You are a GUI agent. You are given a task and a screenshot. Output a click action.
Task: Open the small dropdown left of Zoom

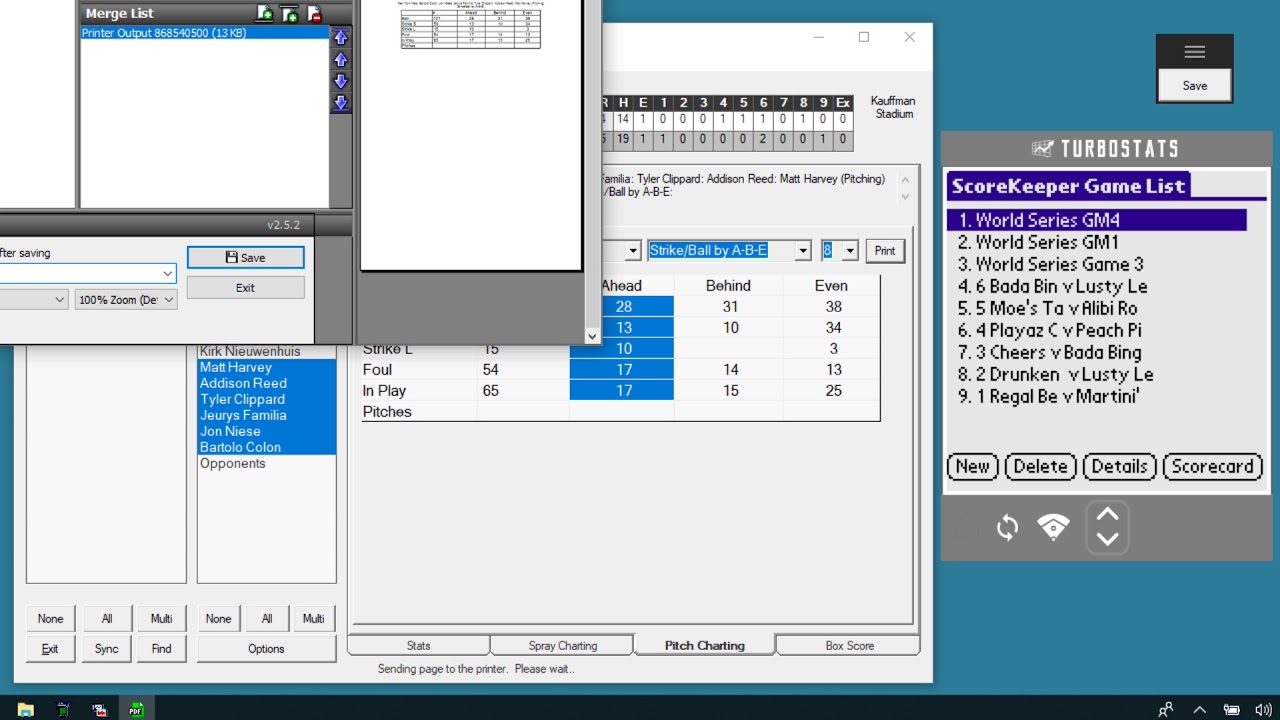34,300
